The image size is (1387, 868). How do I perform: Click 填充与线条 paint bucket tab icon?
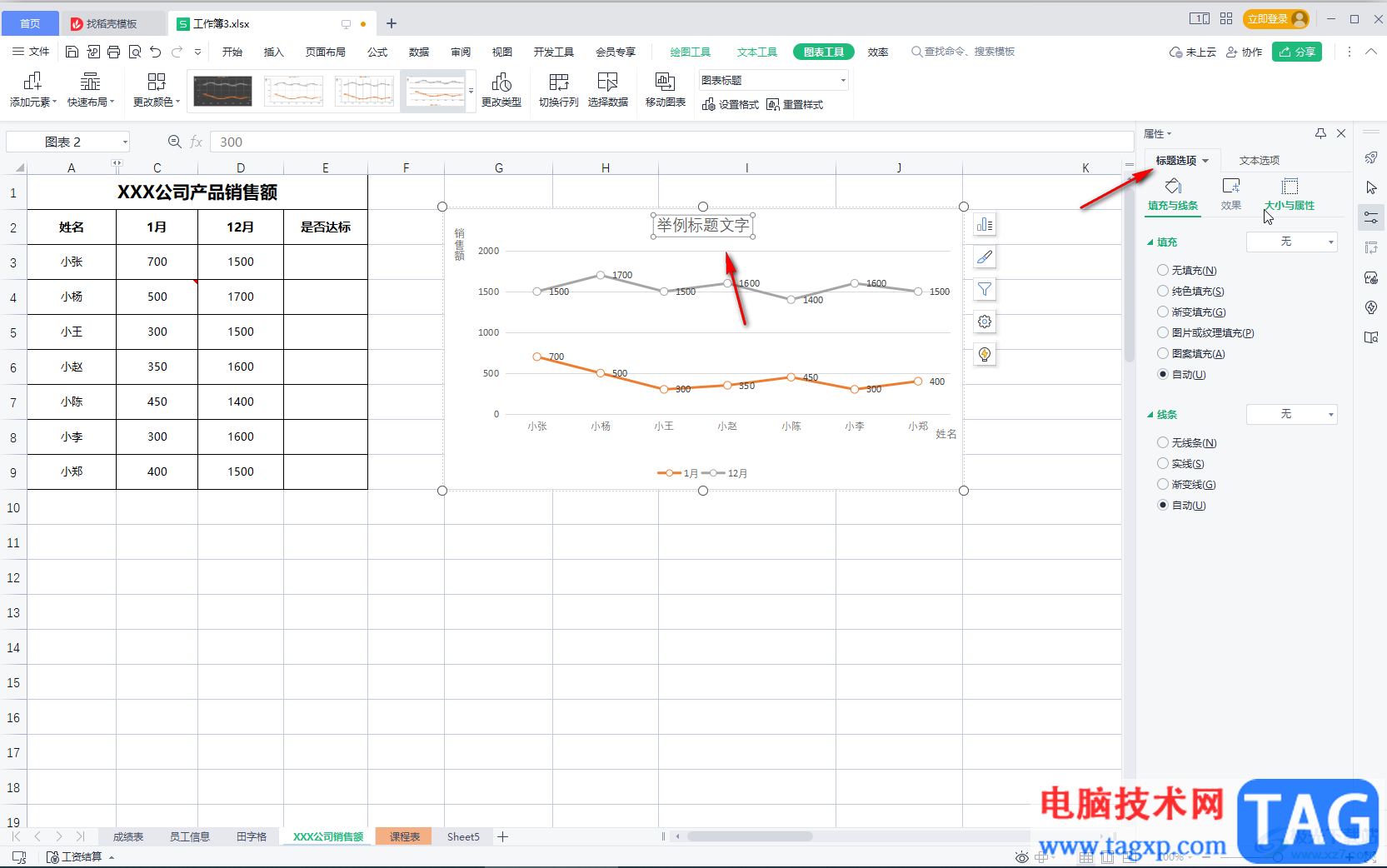(x=1173, y=186)
